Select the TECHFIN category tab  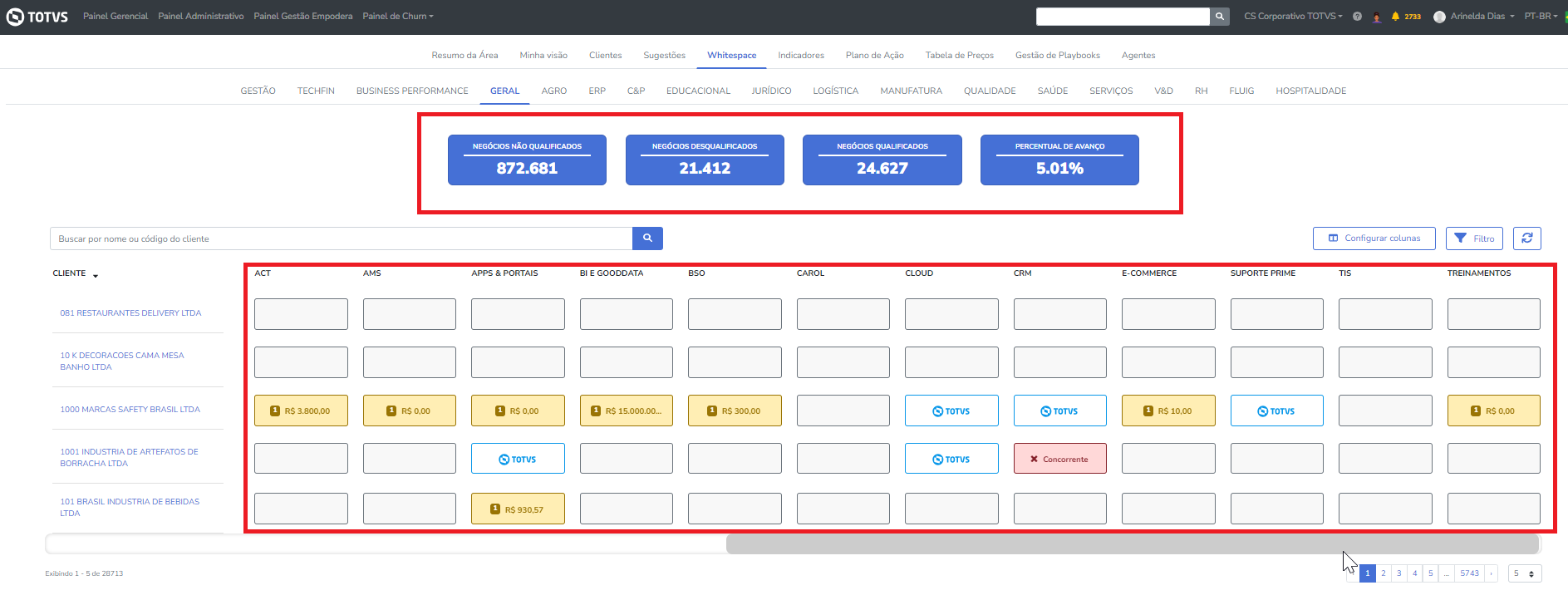316,91
